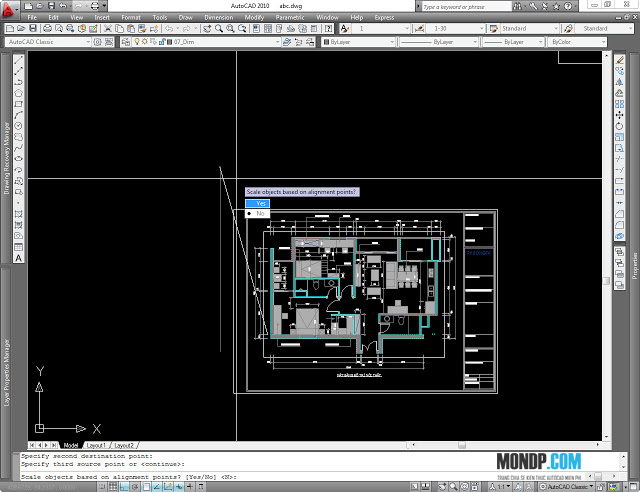The image size is (640, 492).
Task: Open the Modify menu
Action: (x=254, y=18)
